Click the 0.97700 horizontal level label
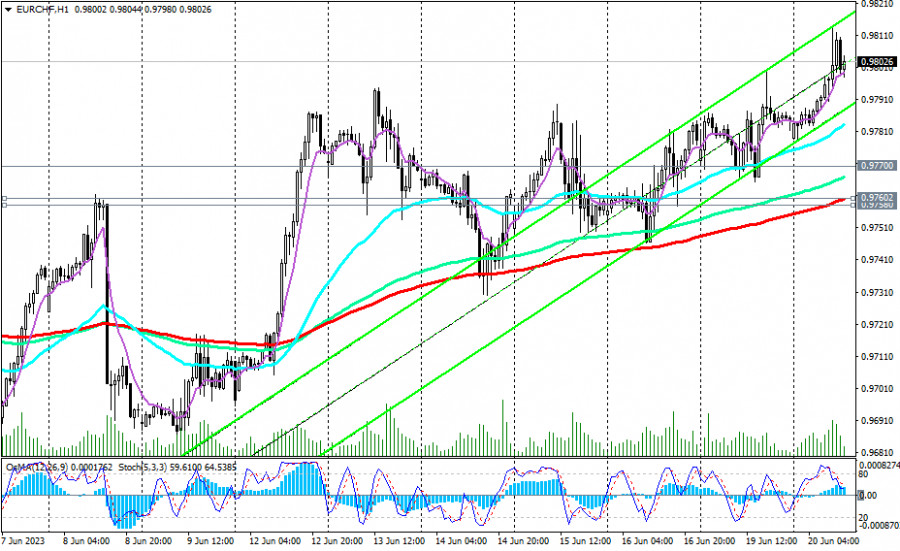Screen dimensions: 900x551 875,165
